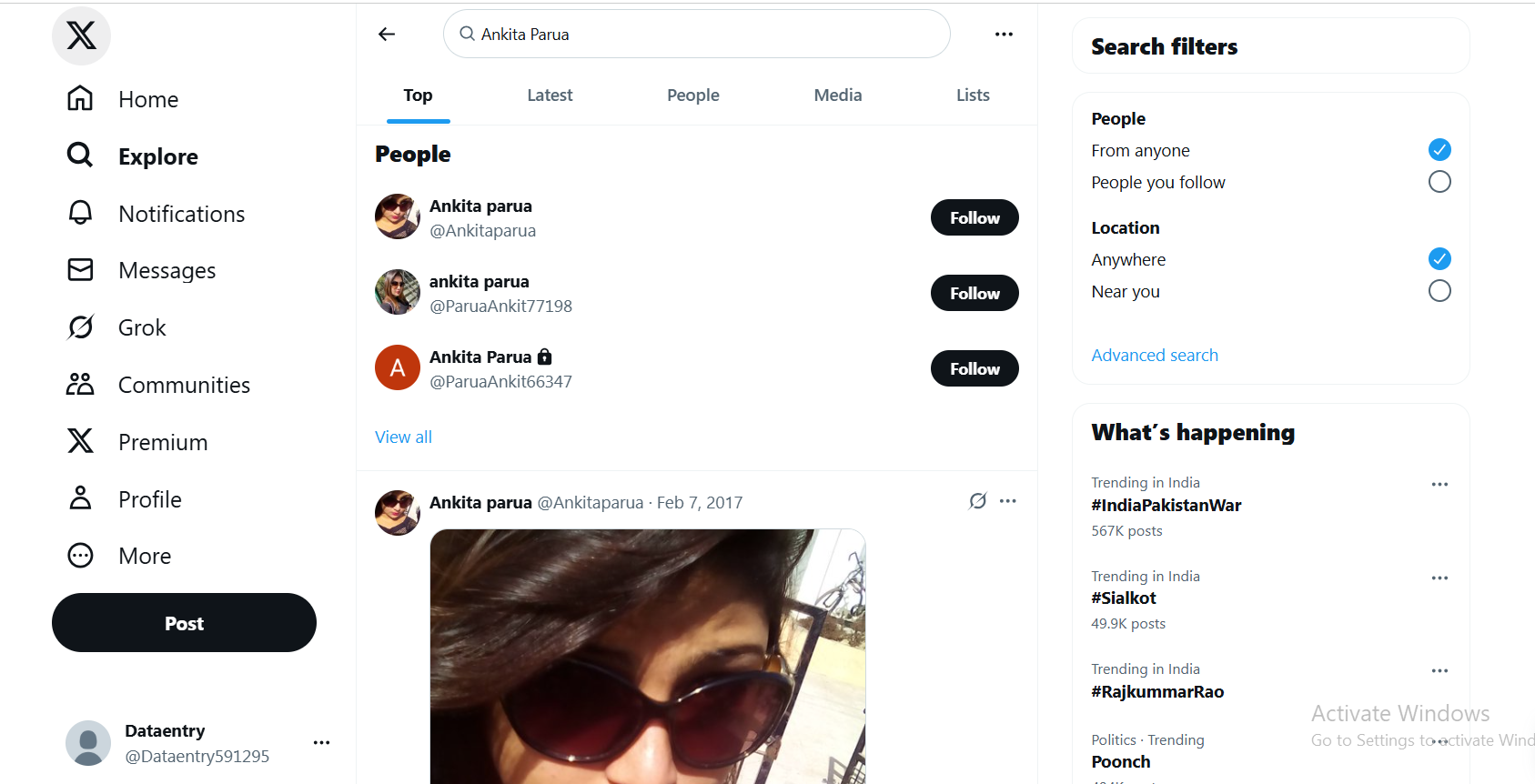The image size is (1535, 784).
Task: Open search options three-dot menu
Action: click(1004, 35)
